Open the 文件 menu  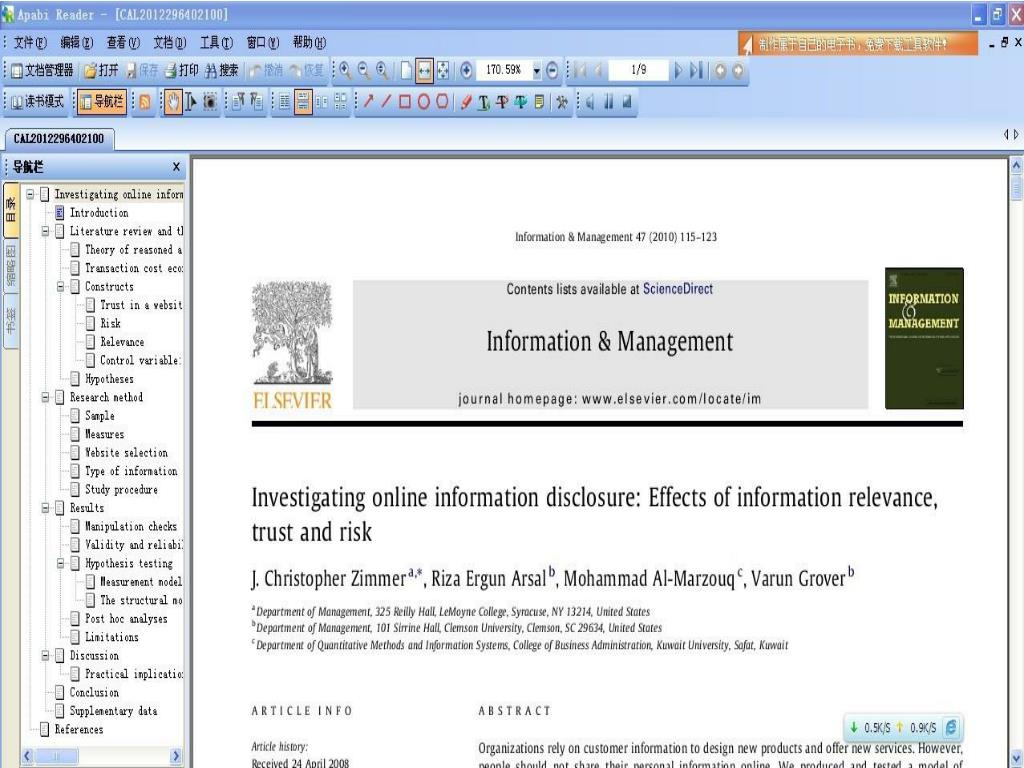[30, 42]
